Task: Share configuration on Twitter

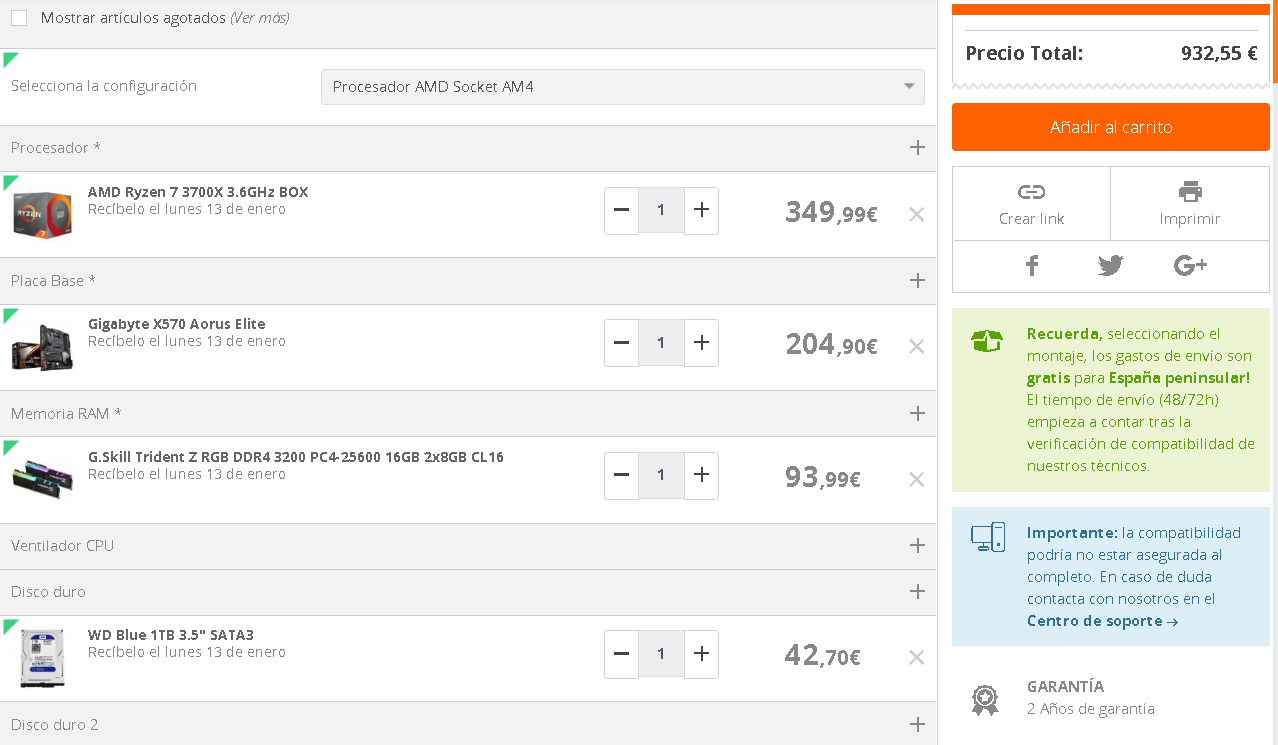Action: 1110,265
